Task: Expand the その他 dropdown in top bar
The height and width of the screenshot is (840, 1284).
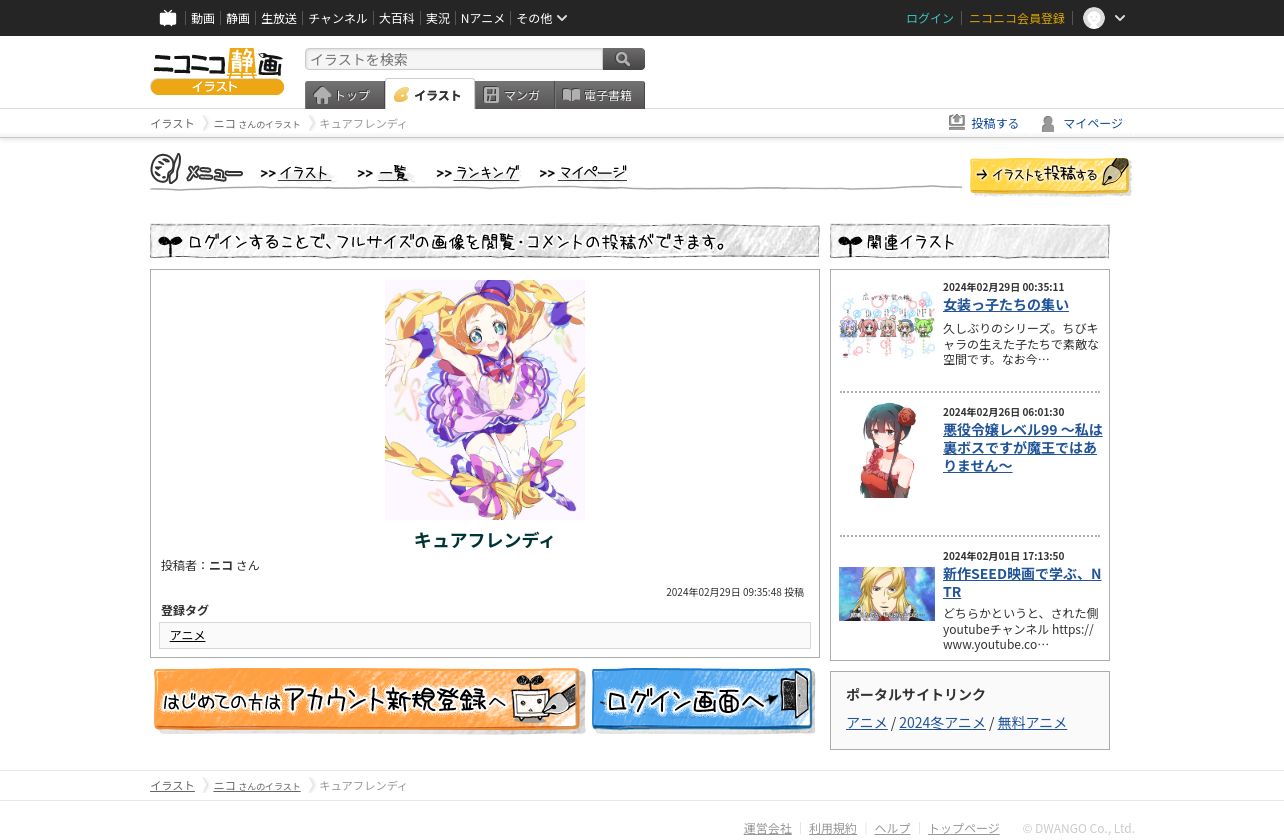Action: tap(542, 18)
